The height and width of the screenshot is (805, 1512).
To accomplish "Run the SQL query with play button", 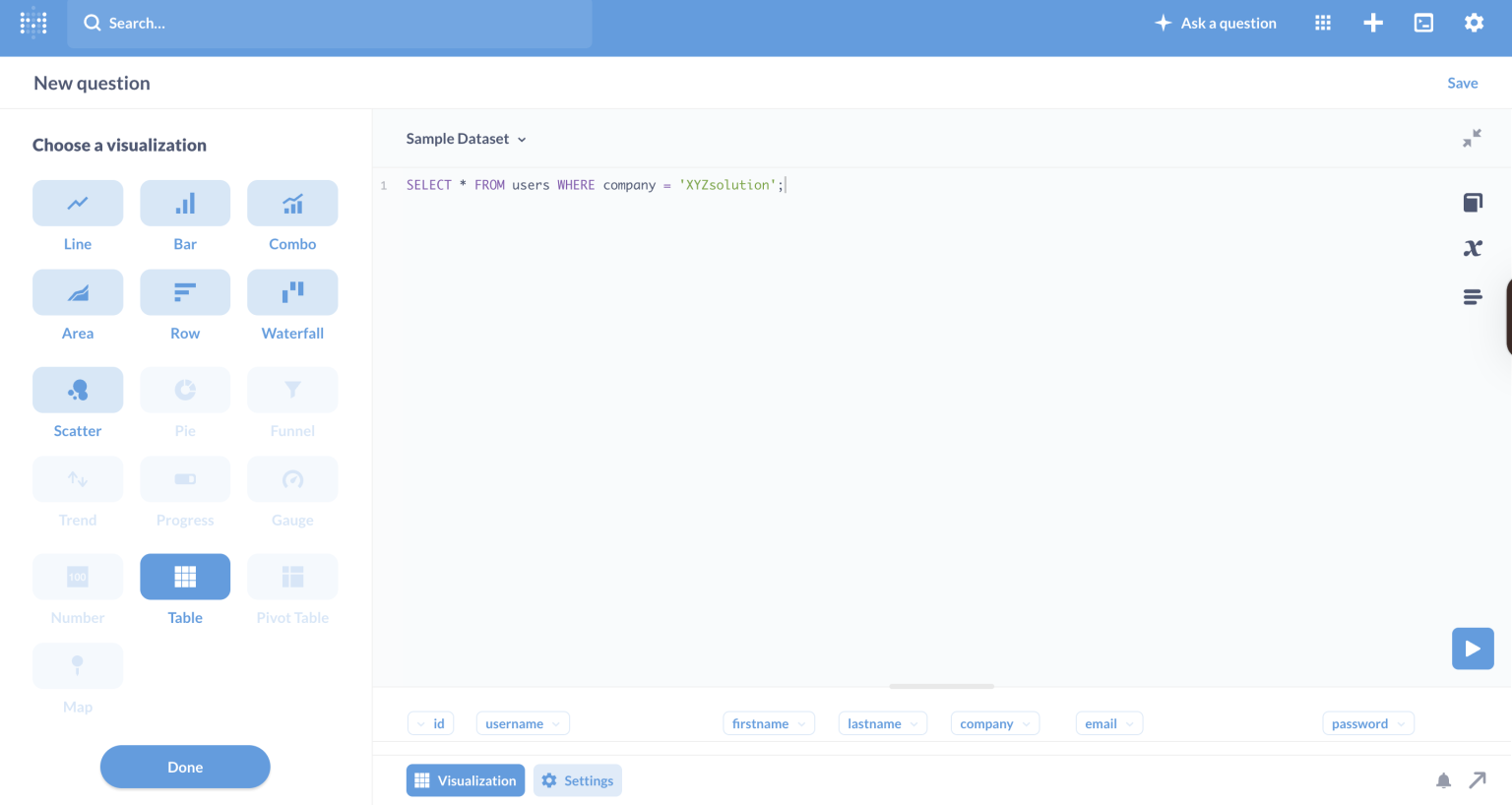I will coord(1473,649).
